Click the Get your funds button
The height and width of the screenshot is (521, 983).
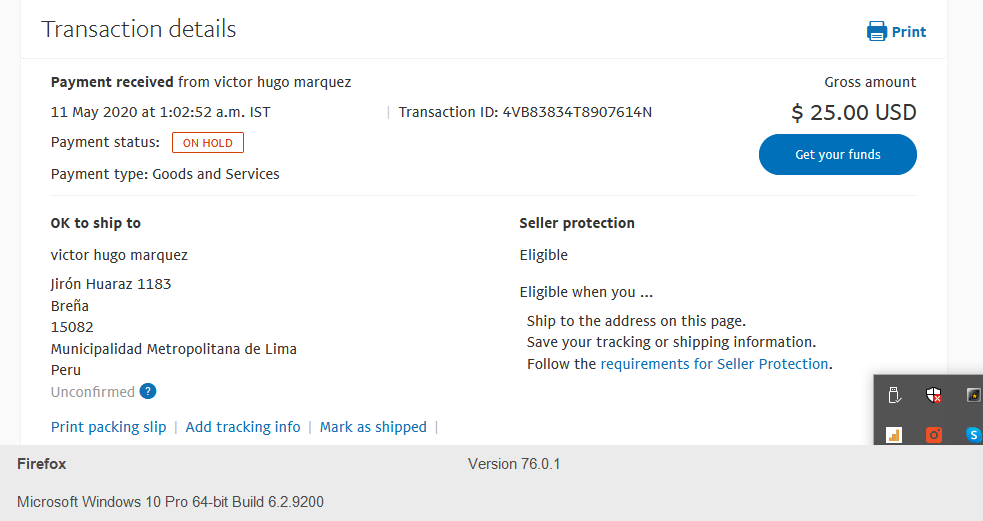pos(838,154)
